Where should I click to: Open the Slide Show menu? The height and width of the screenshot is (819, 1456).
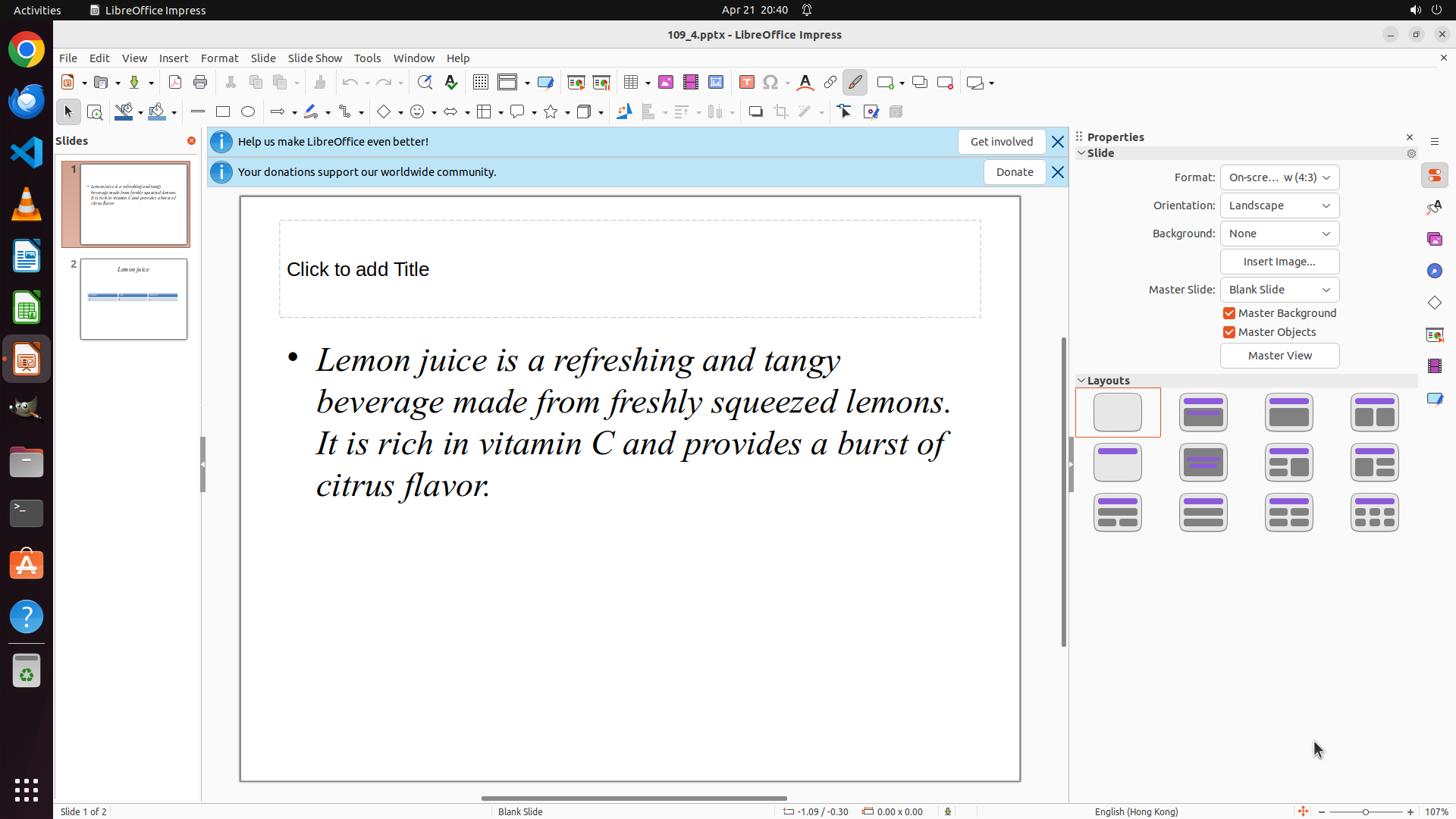click(x=315, y=58)
